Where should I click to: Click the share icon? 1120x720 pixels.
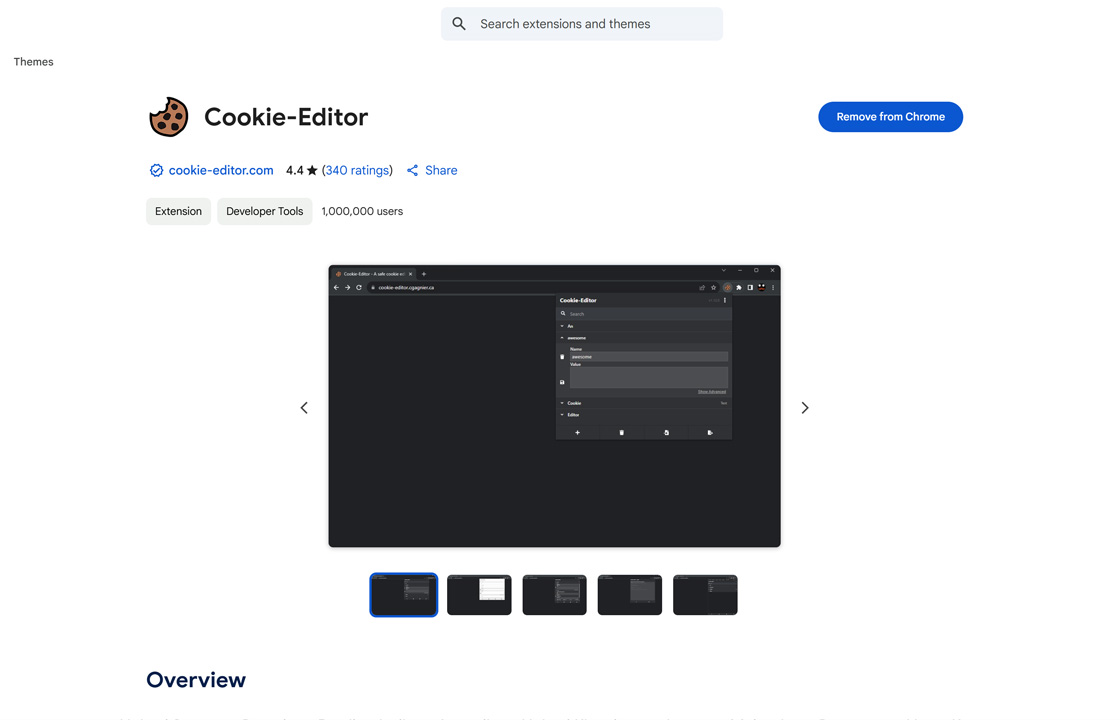click(x=412, y=170)
